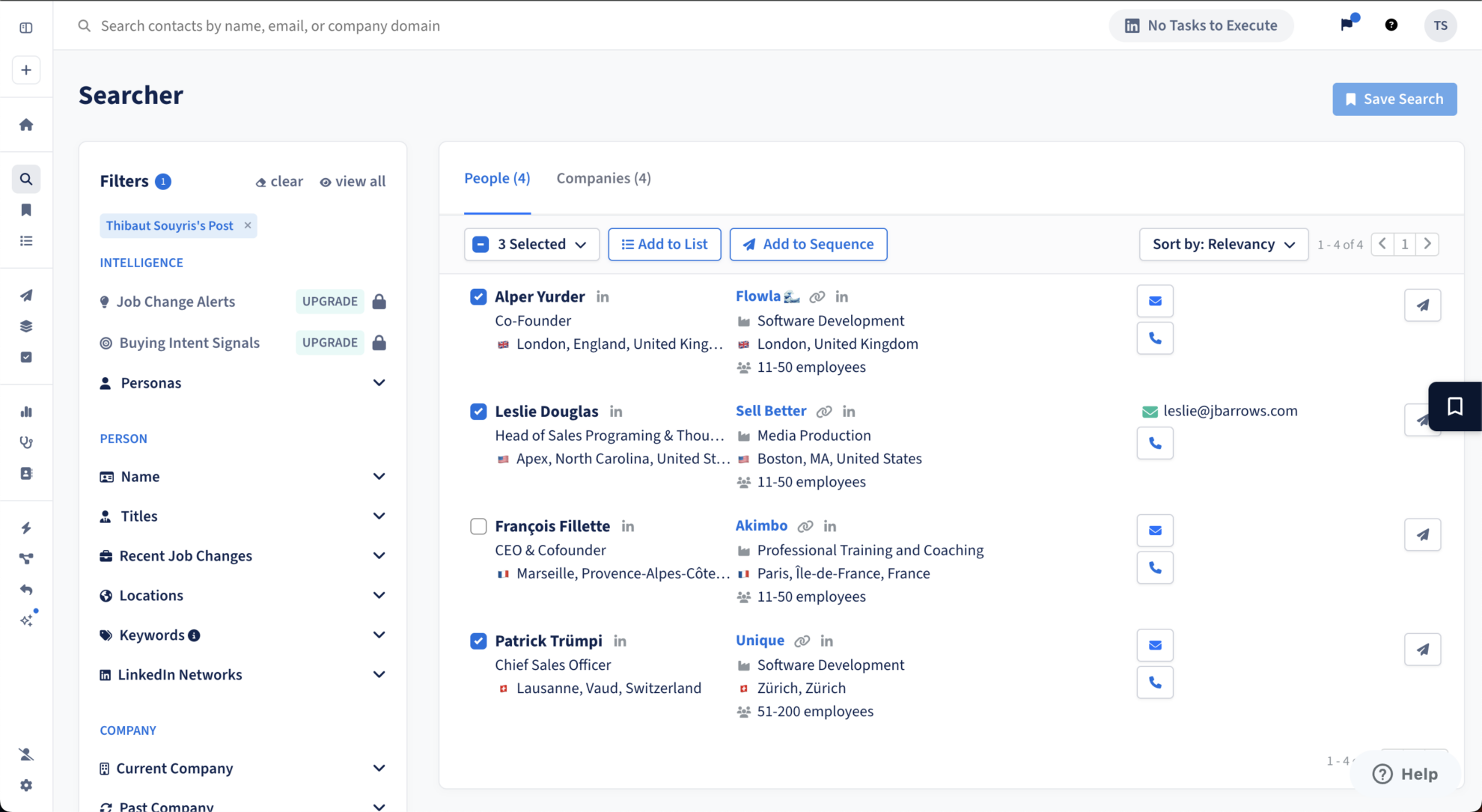Deselect Alper Yurder's row checkbox
Viewport: 1482px width, 812px height.
tap(478, 296)
